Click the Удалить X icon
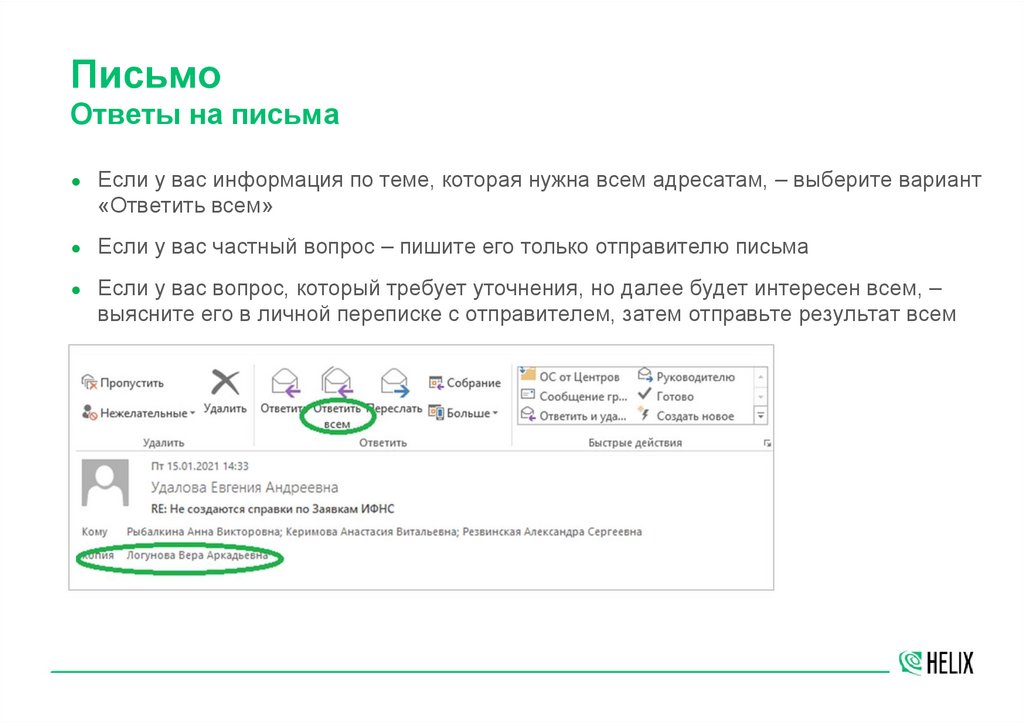The image size is (1024, 723). click(x=225, y=382)
